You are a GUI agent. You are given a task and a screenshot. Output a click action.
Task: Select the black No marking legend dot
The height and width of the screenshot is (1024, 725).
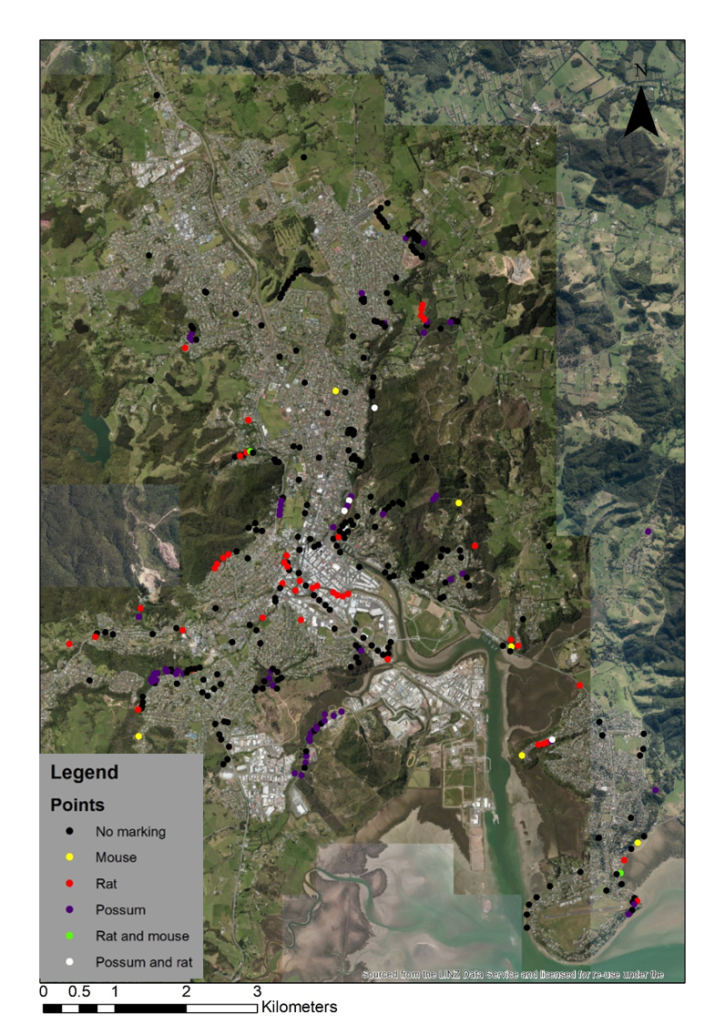tap(68, 831)
